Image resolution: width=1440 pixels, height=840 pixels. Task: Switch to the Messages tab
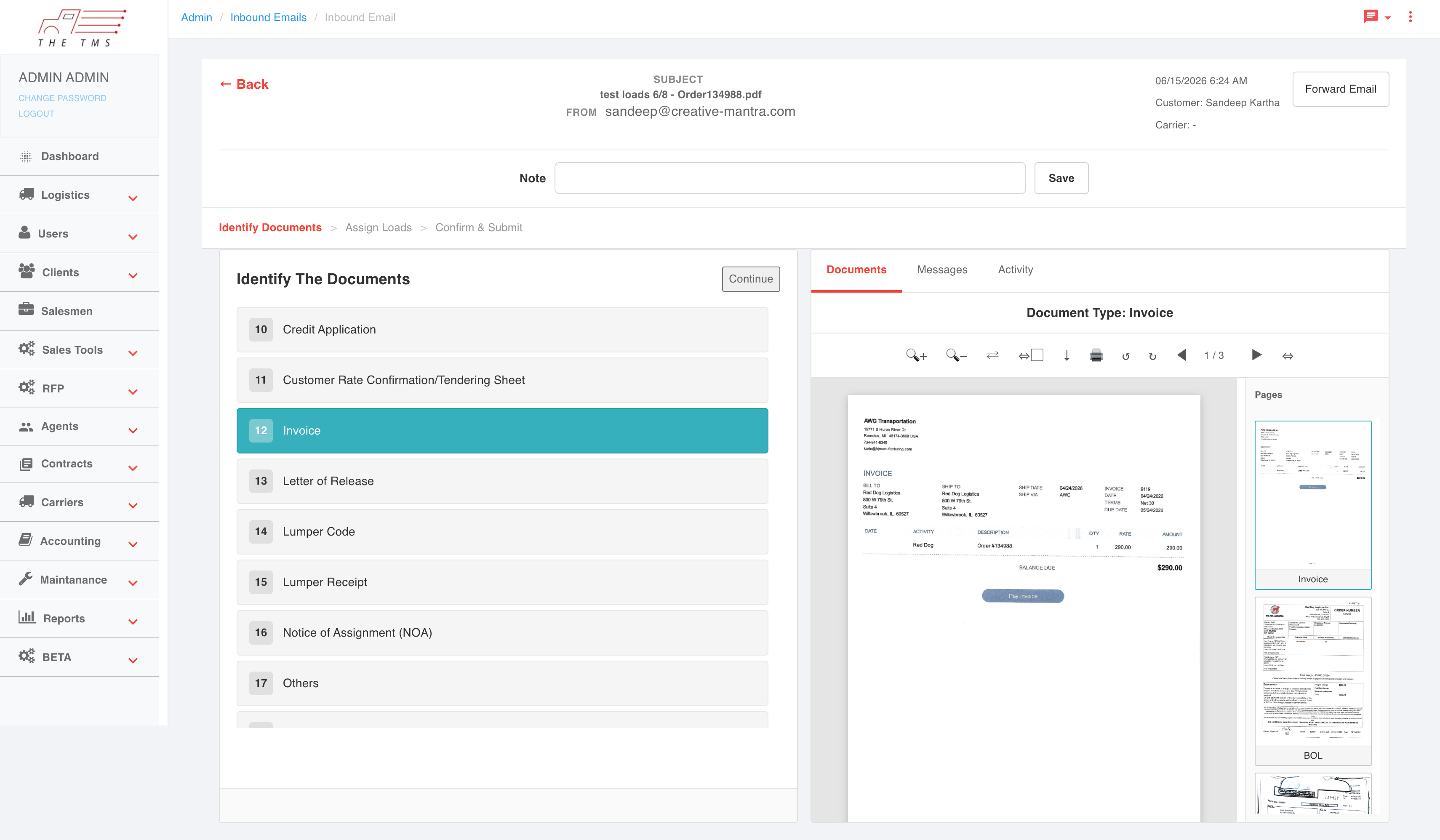tap(942, 270)
